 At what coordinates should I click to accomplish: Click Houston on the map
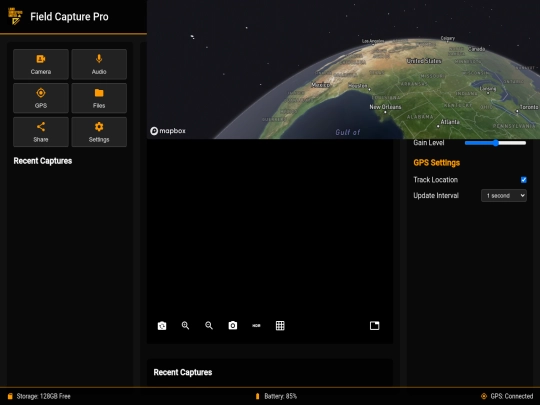(x=358, y=85)
